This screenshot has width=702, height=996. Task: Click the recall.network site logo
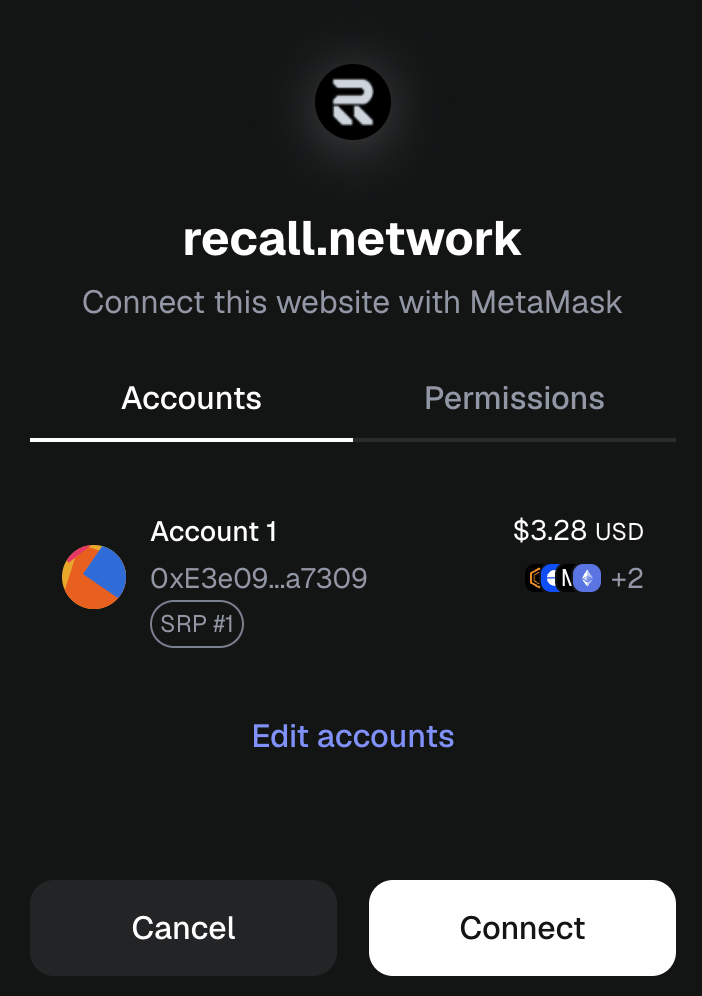tap(352, 103)
